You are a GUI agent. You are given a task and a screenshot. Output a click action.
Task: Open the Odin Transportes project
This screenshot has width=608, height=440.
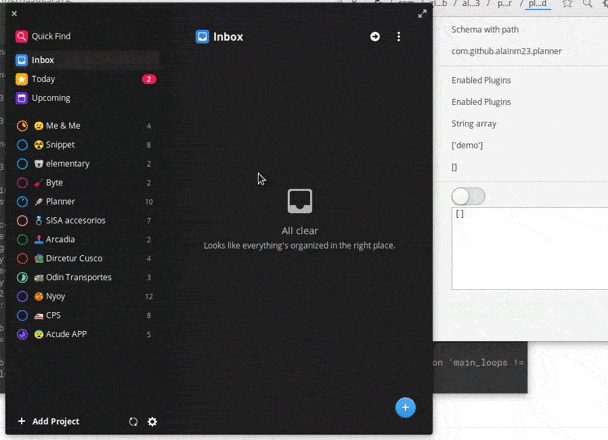coord(86,278)
